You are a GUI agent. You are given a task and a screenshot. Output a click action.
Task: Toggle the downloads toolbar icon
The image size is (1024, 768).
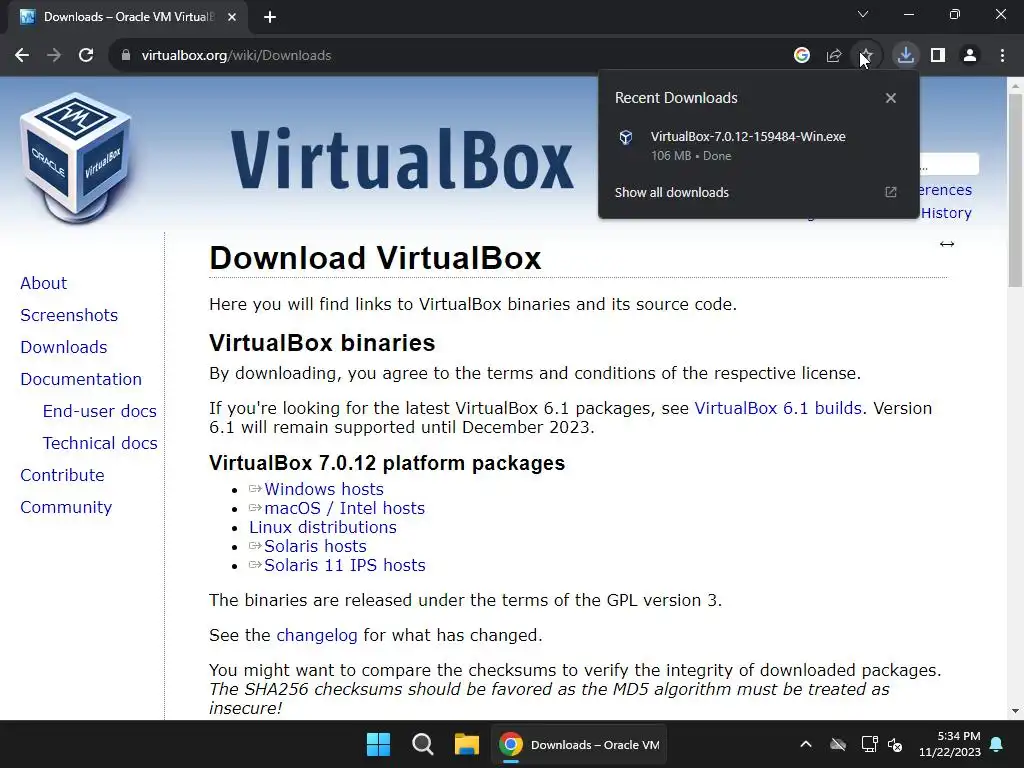906,56
